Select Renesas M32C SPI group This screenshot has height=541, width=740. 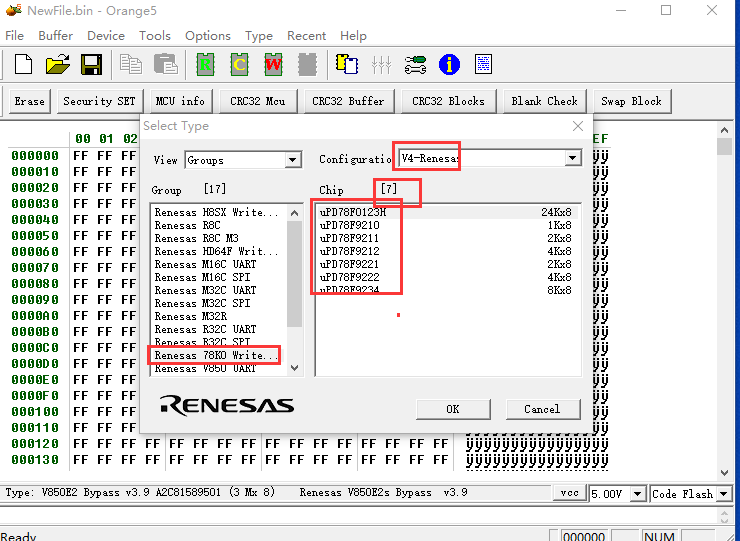pos(219,303)
